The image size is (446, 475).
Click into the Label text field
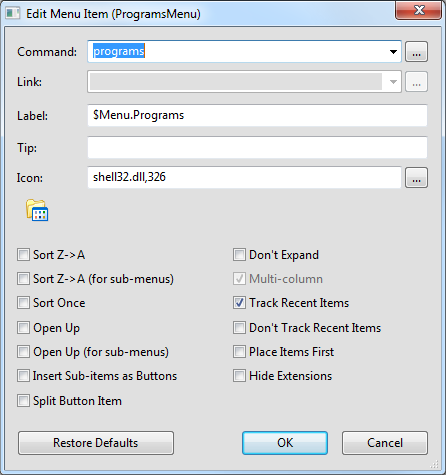[257, 115]
